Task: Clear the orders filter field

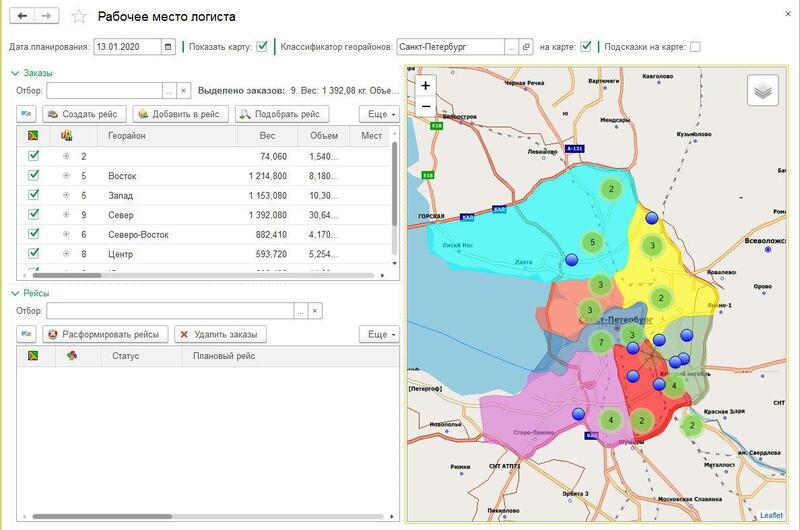Action: (183, 91)
